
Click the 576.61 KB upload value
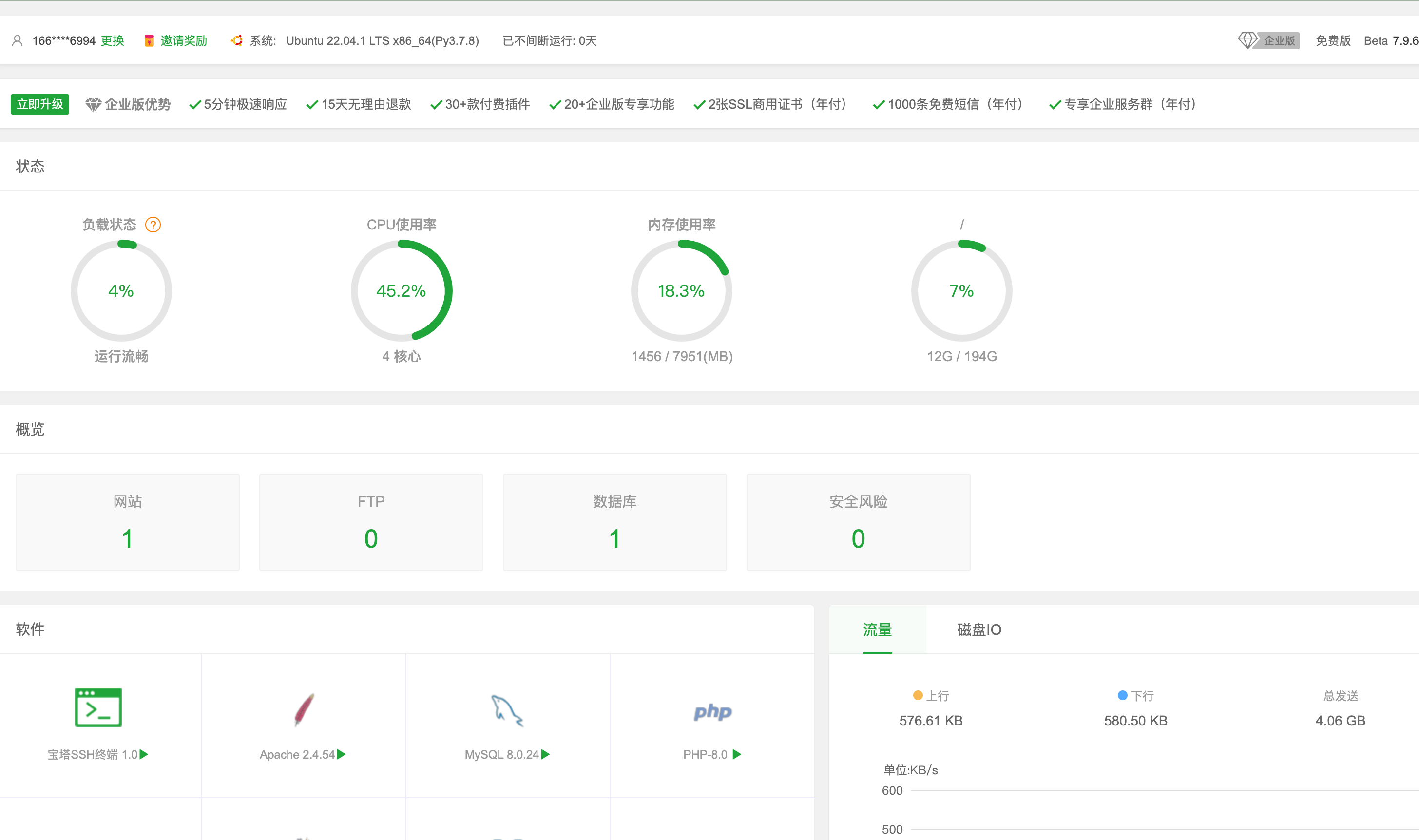[x=931, y=721]
